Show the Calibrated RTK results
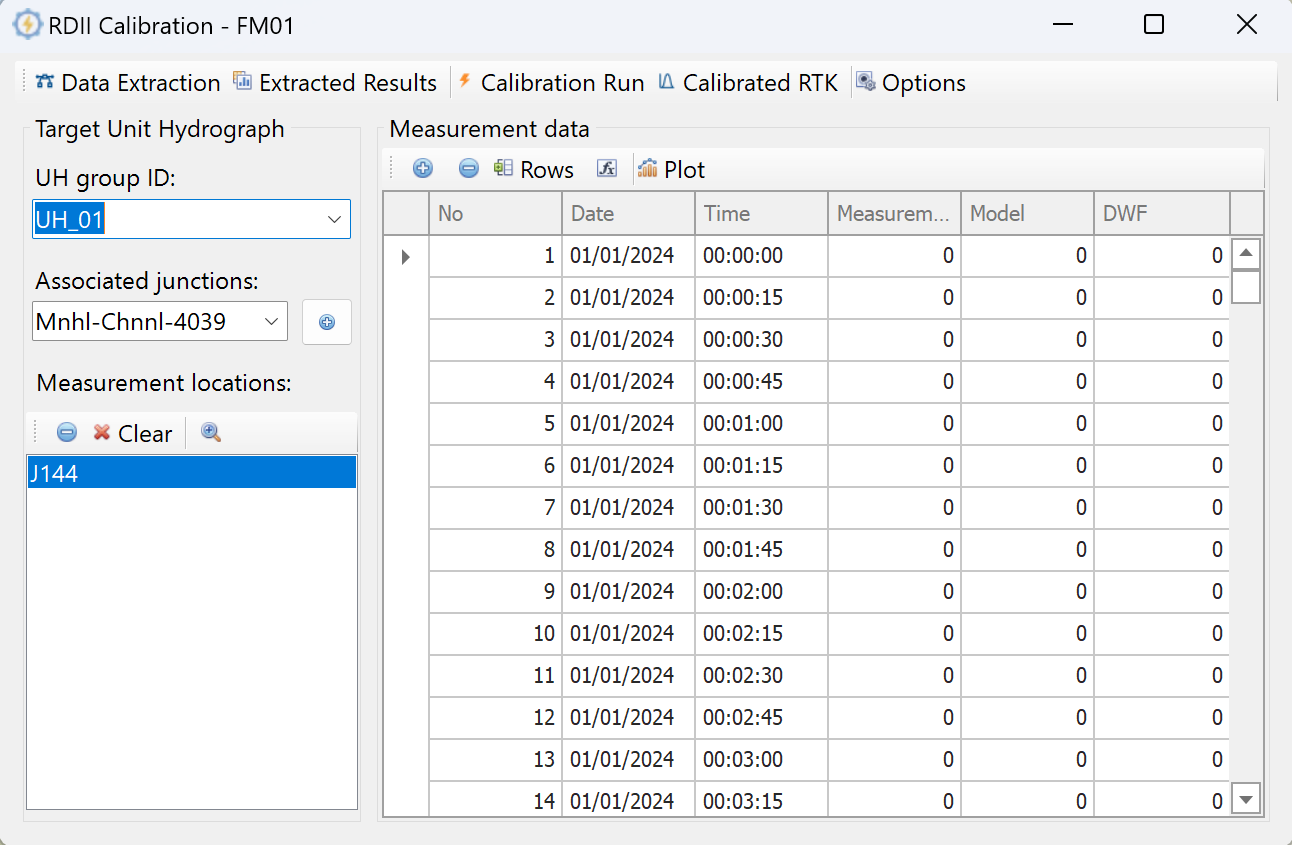 click(x=748, y=83)
